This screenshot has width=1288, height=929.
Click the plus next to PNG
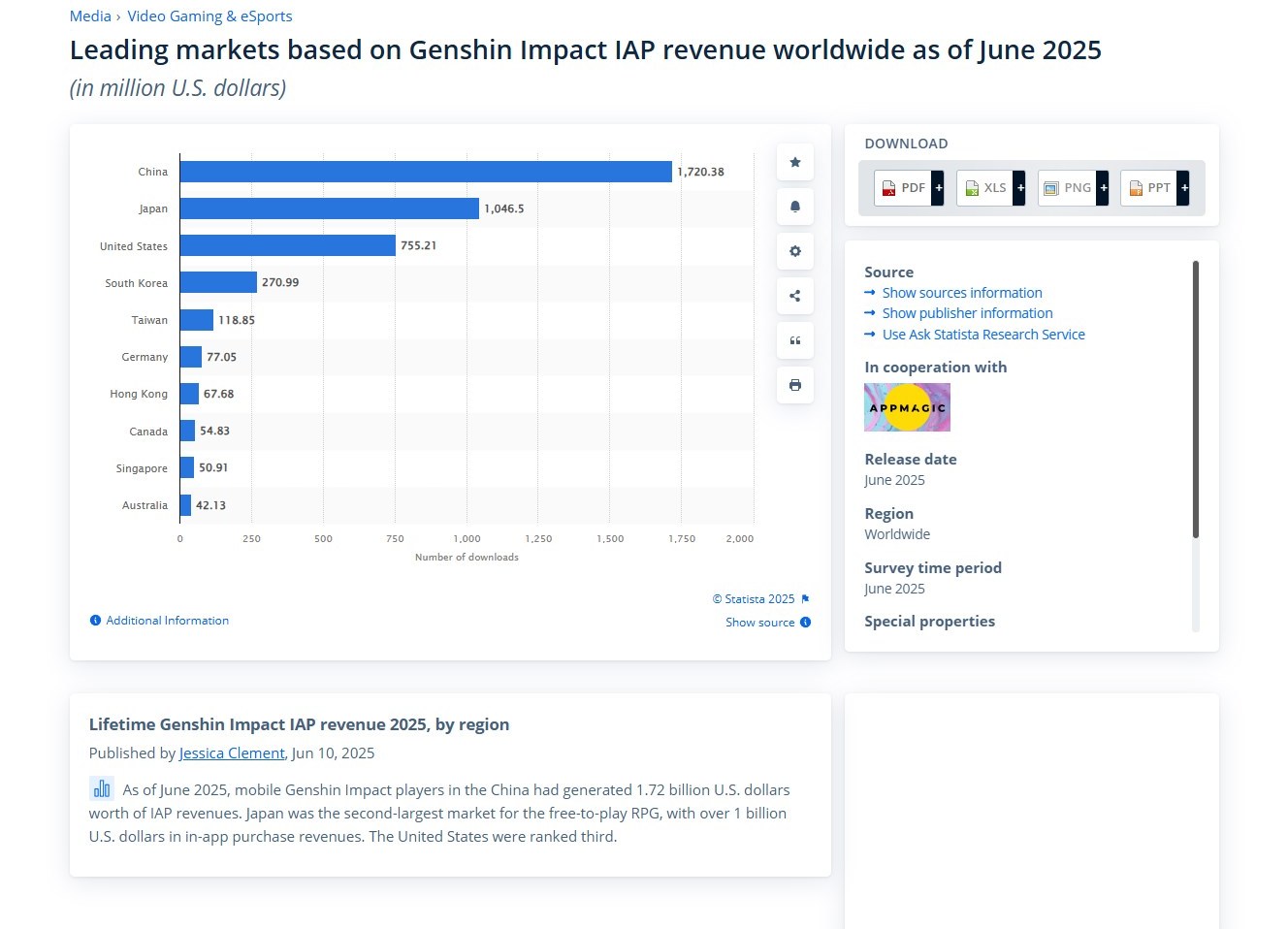[x=1103, y=188]
